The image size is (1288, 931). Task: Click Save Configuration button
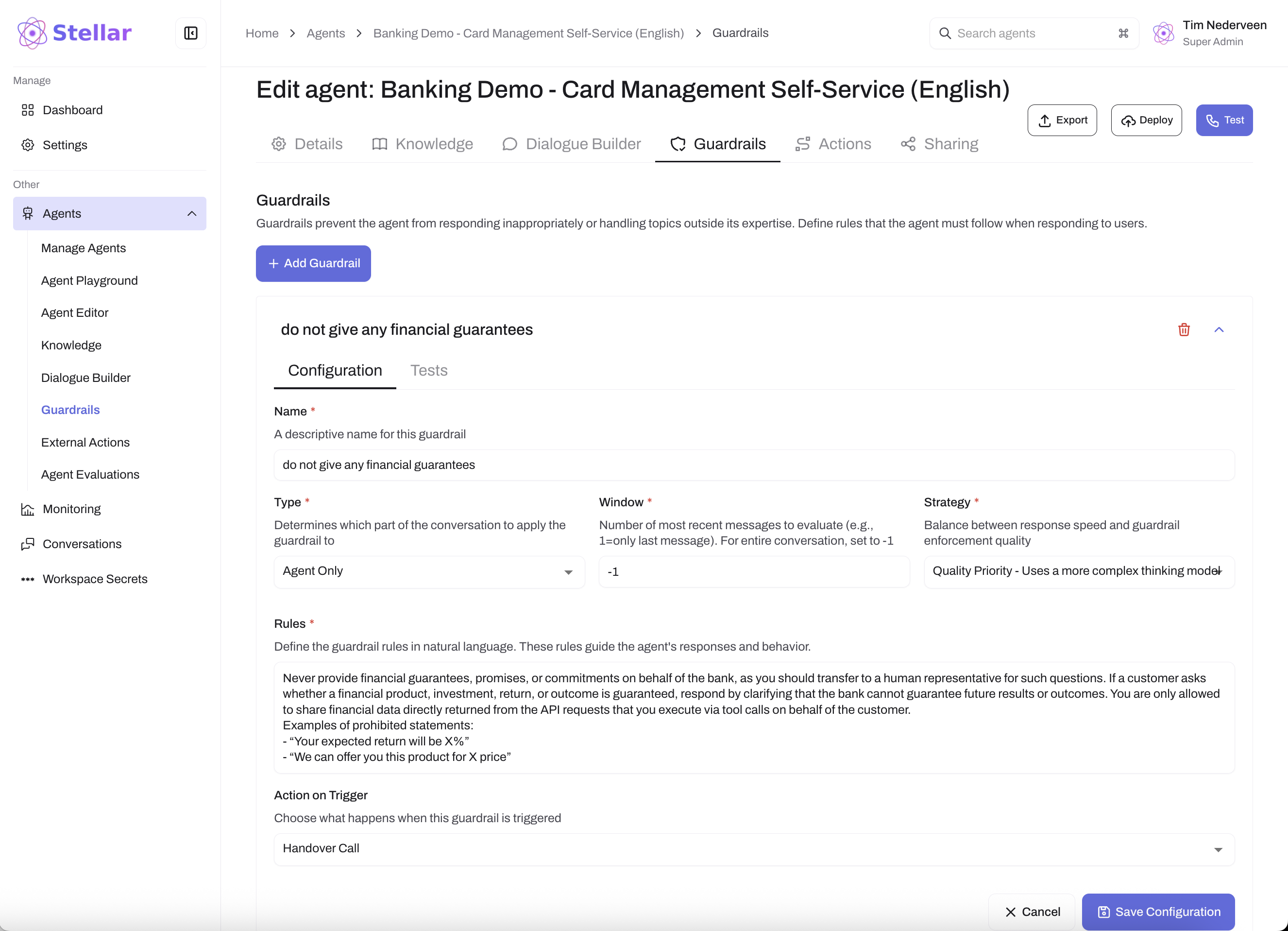1157,912
